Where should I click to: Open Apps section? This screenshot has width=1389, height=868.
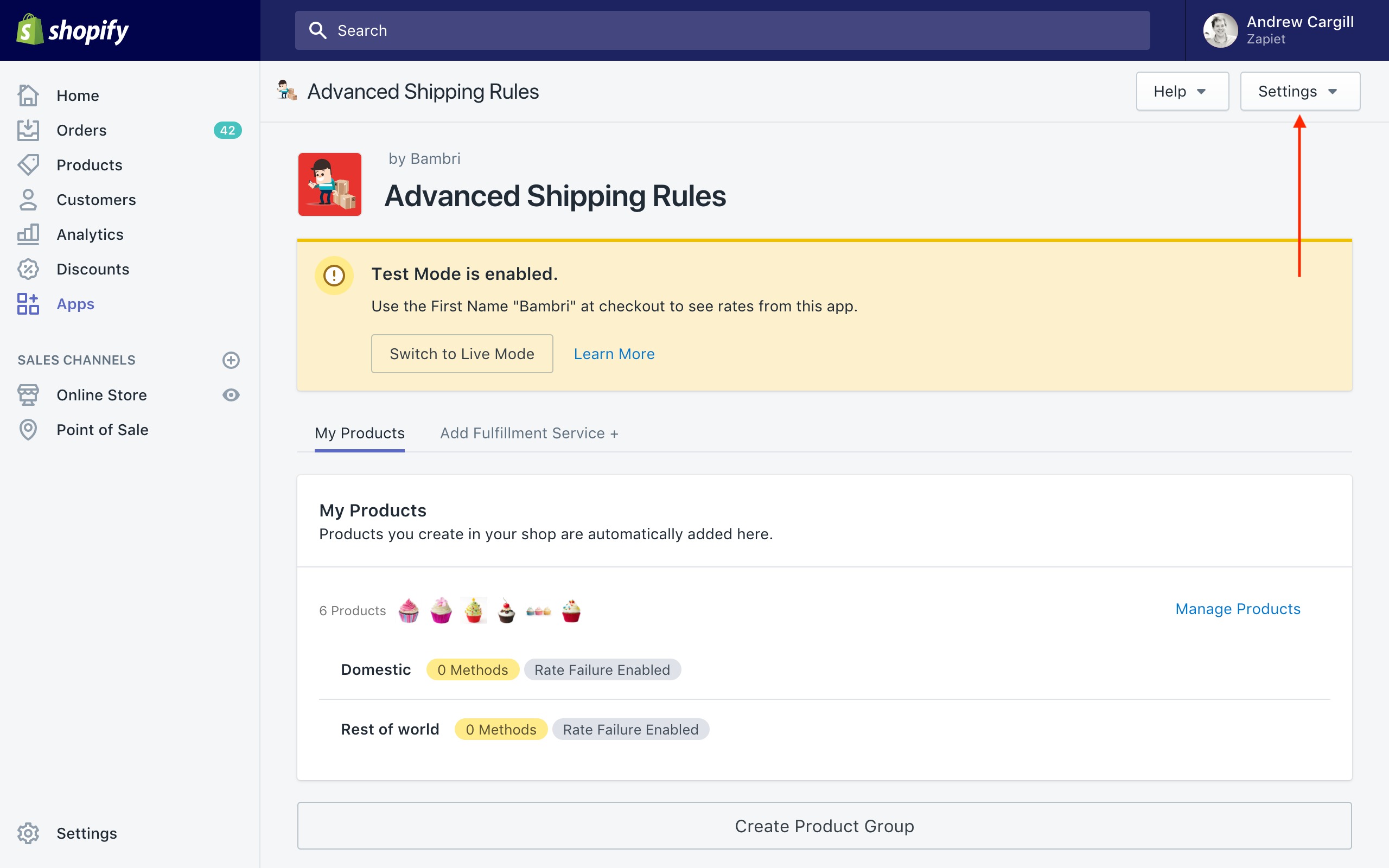75,304
